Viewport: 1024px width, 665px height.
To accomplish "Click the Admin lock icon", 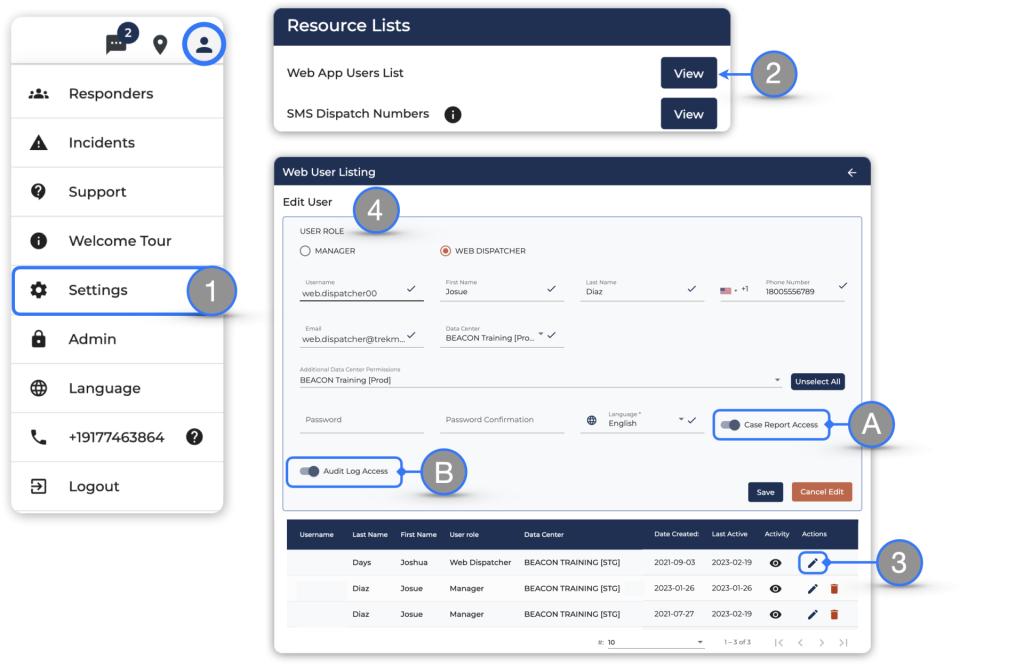I will (x=39, y=338).
